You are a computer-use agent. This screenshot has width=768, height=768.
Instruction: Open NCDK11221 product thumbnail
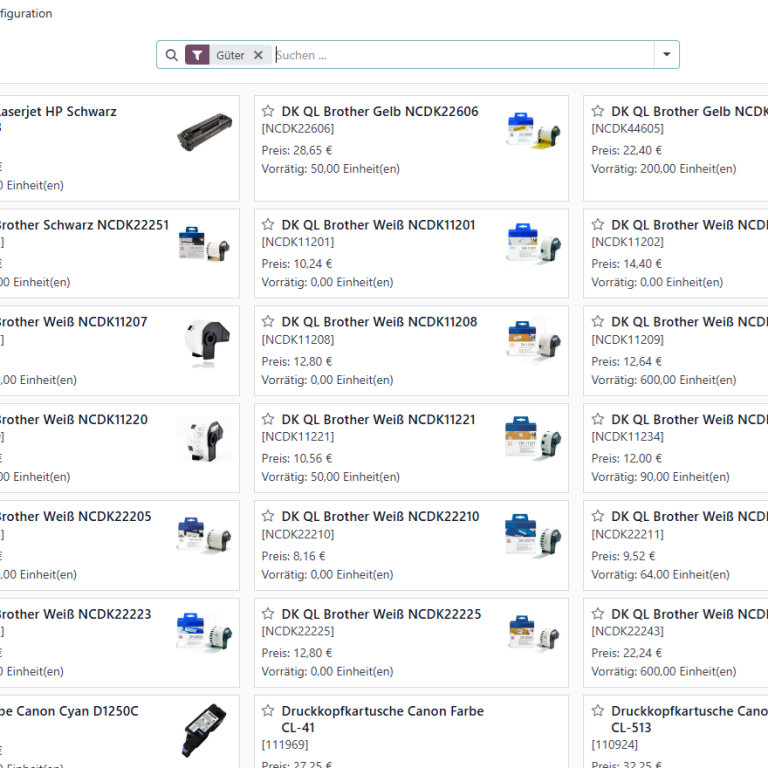point(533,438)
